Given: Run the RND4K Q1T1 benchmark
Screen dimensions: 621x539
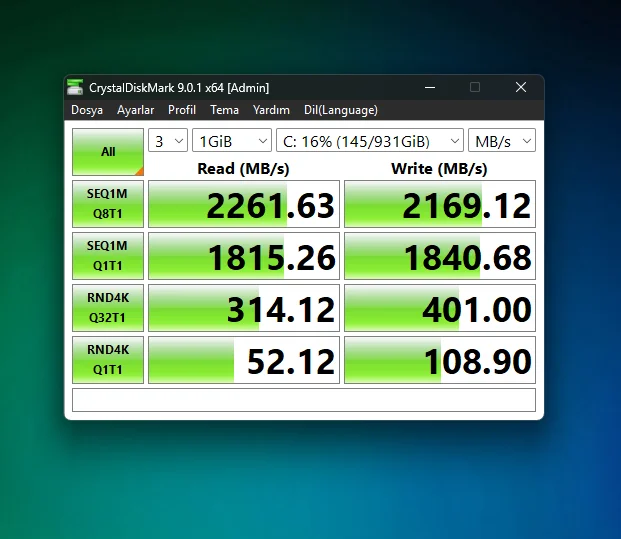Looking at the screenshot, I should [108, 360].
